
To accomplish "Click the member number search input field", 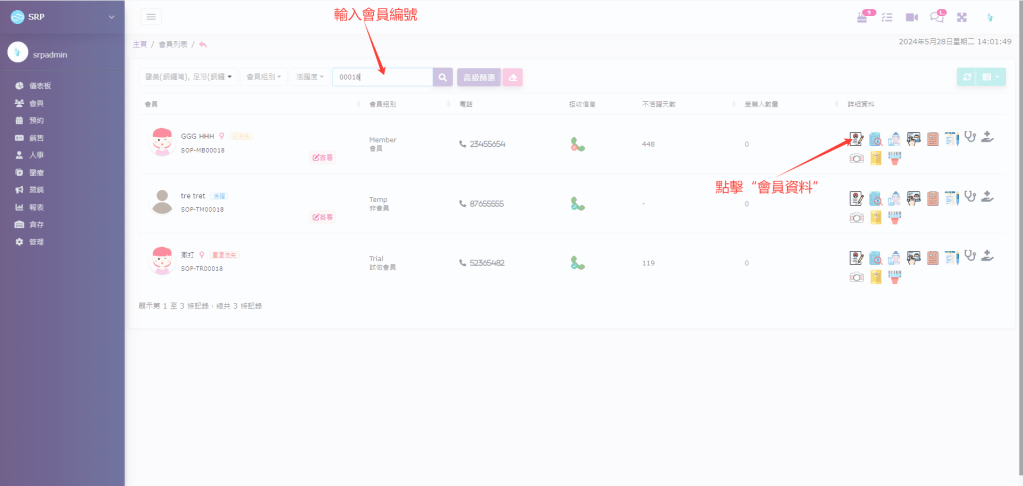I will point(382,77).
